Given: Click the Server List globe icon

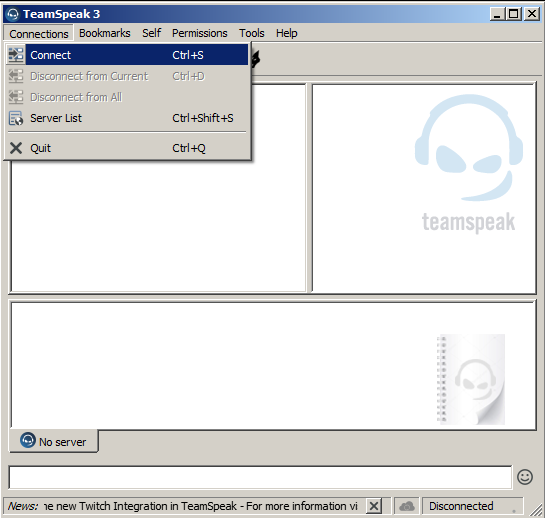Looking at the screenshot, I should 16,118.
